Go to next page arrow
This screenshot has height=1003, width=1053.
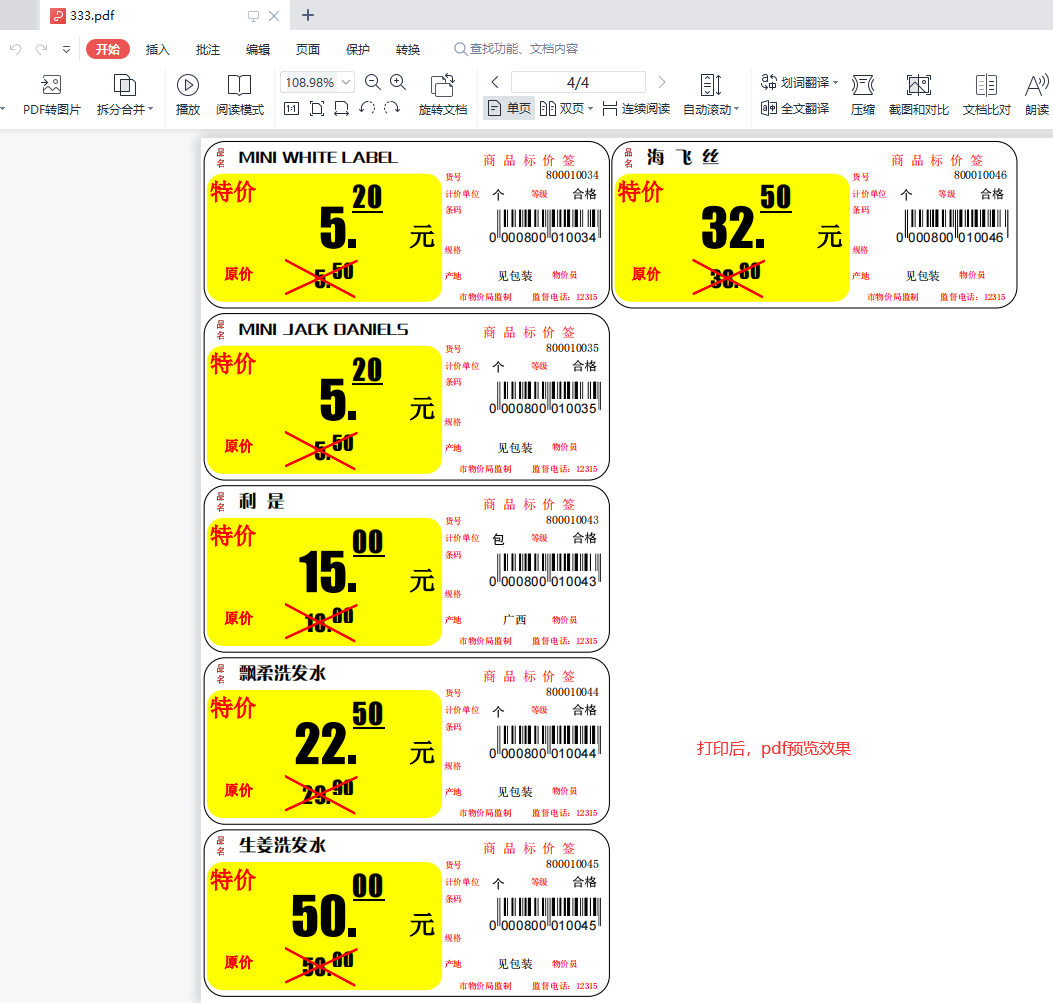coord(662,82)
